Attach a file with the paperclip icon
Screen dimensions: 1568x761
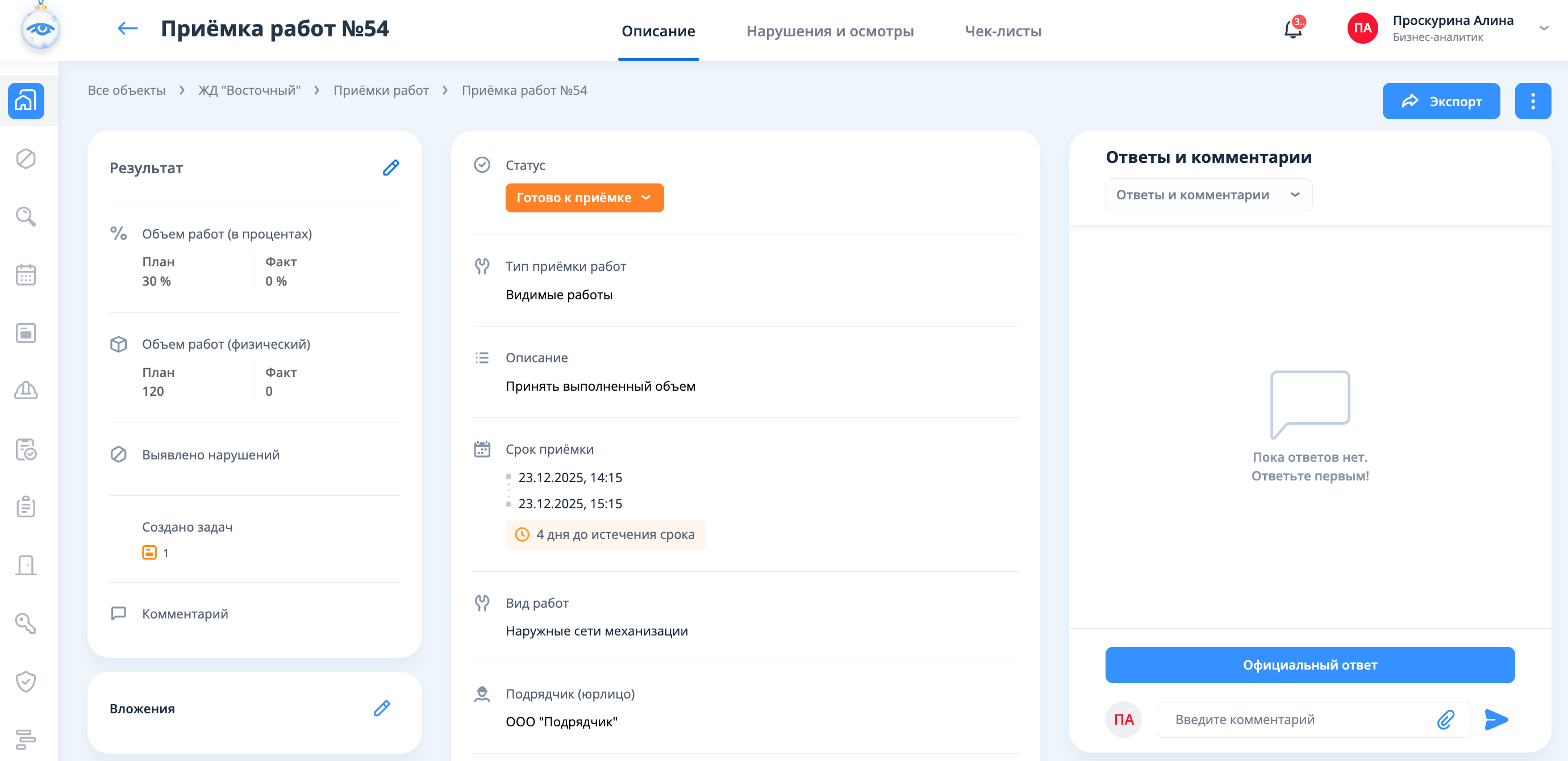(1446, 720)
